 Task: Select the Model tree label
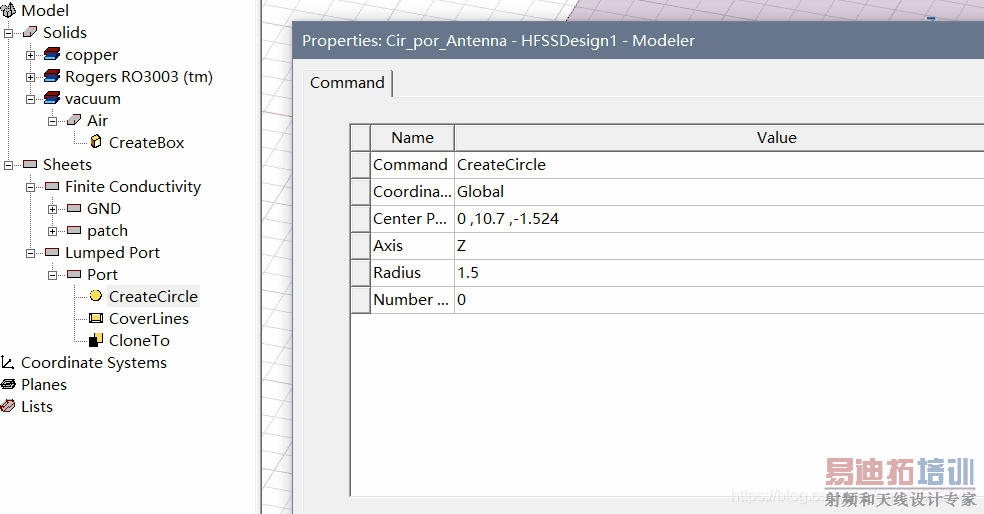pyautogui.click(x=45, y=11)
